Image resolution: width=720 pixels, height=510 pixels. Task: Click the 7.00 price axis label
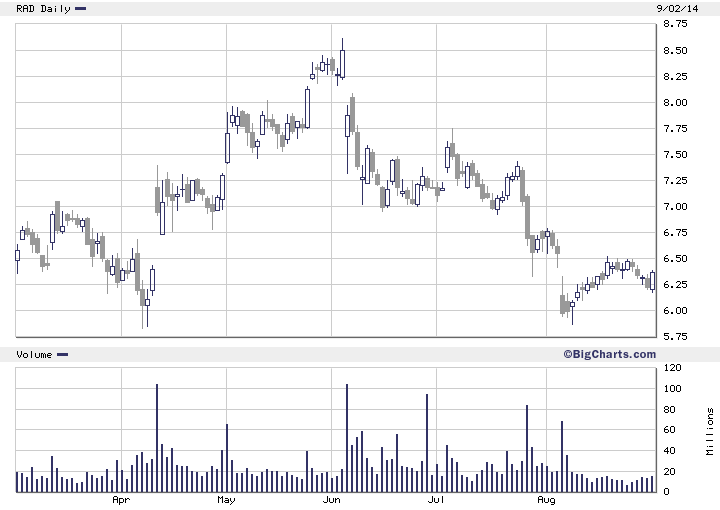tap(675, 207)
